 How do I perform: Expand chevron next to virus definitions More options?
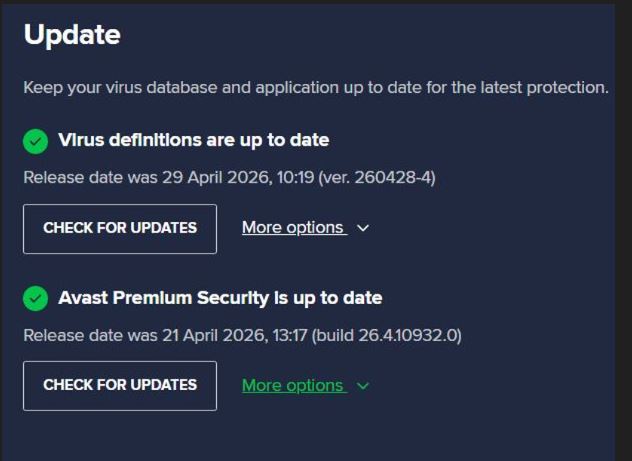tap(363, 228)
